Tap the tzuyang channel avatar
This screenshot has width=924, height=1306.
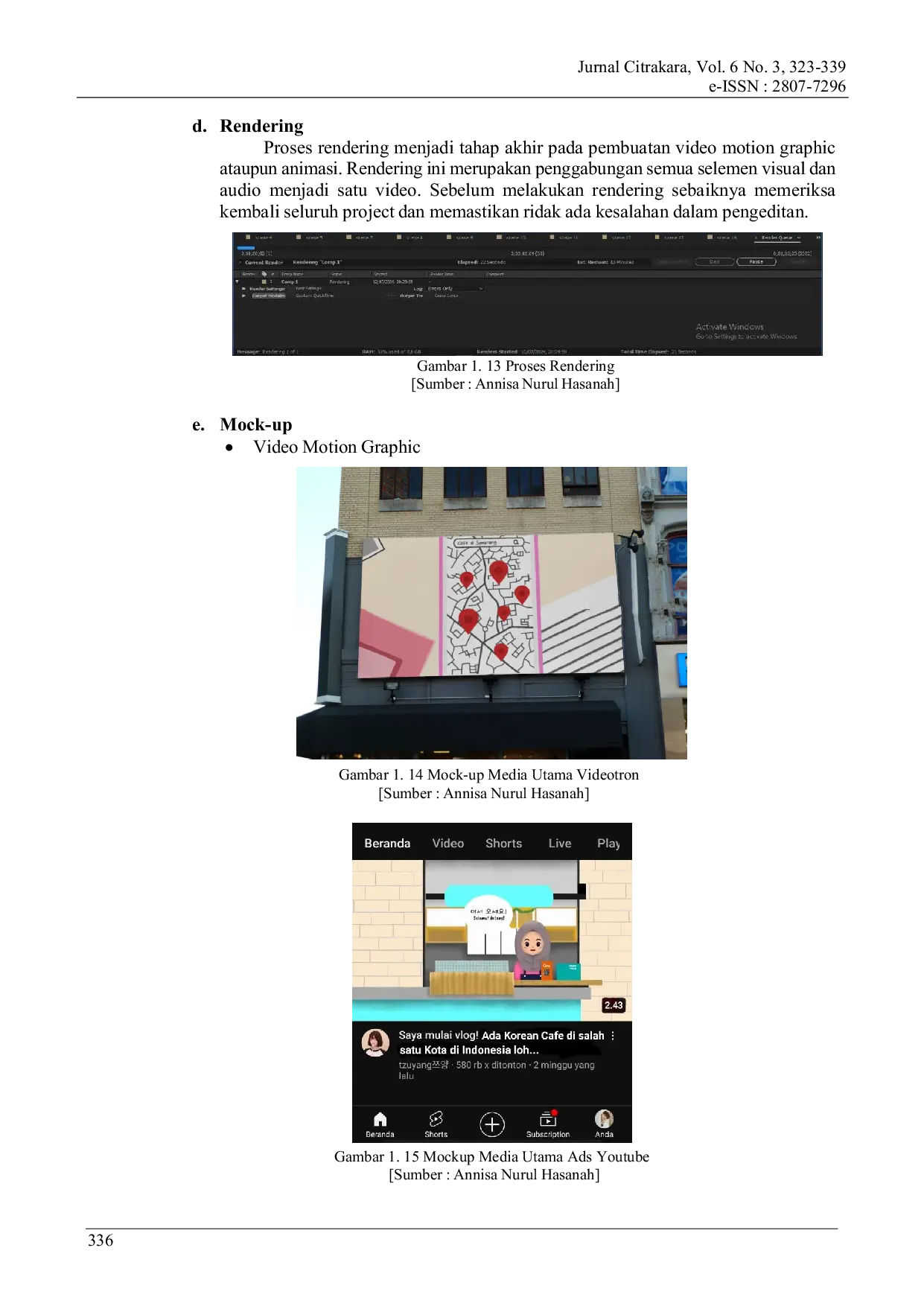(375, 1042)
